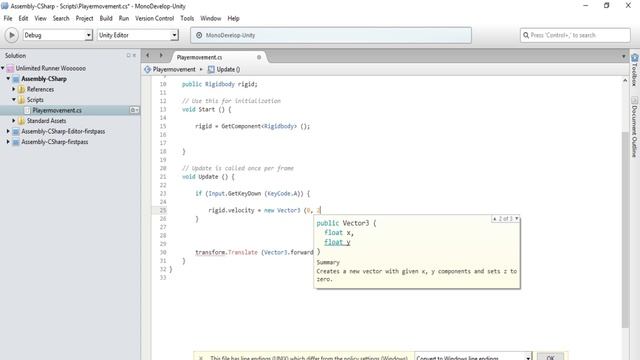Open the Search menu

coord(61,18)
